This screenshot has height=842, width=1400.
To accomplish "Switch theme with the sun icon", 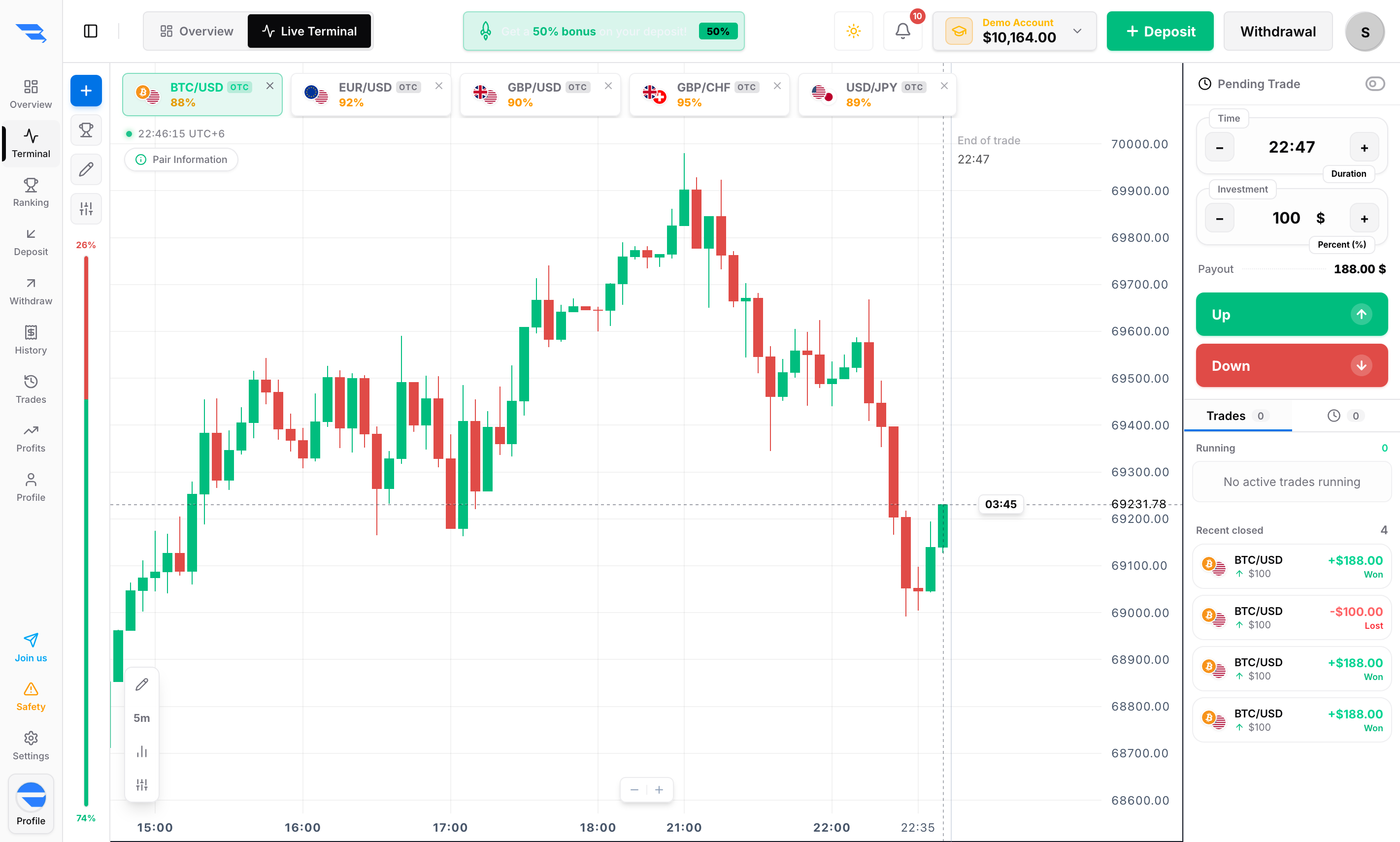I will tap(854, 31).
